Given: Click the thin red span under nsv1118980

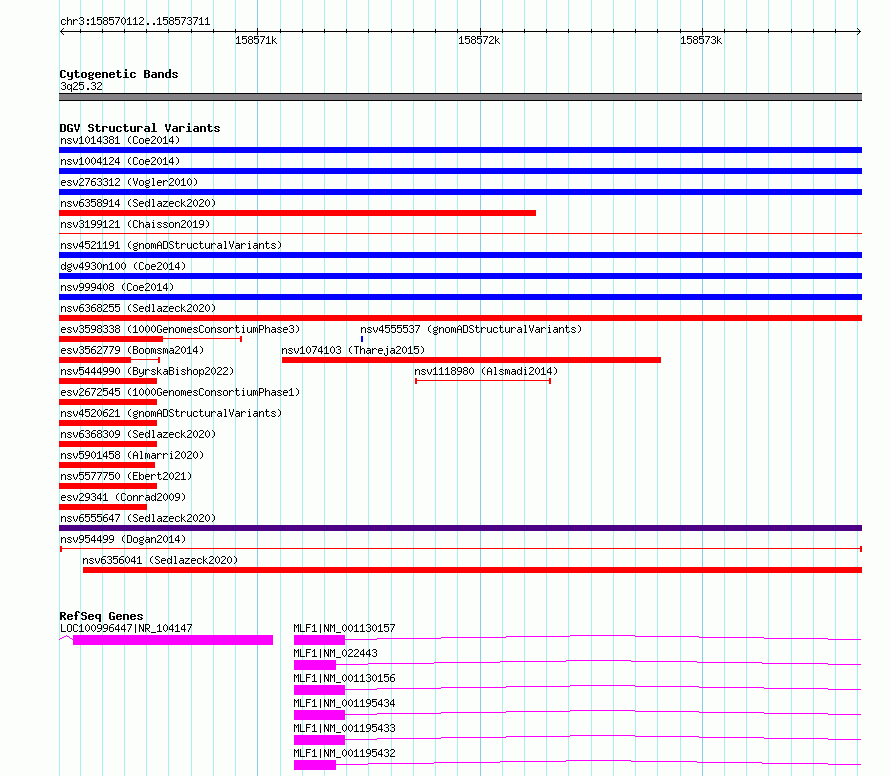Looking at the screenshot, I should point(483,381).
